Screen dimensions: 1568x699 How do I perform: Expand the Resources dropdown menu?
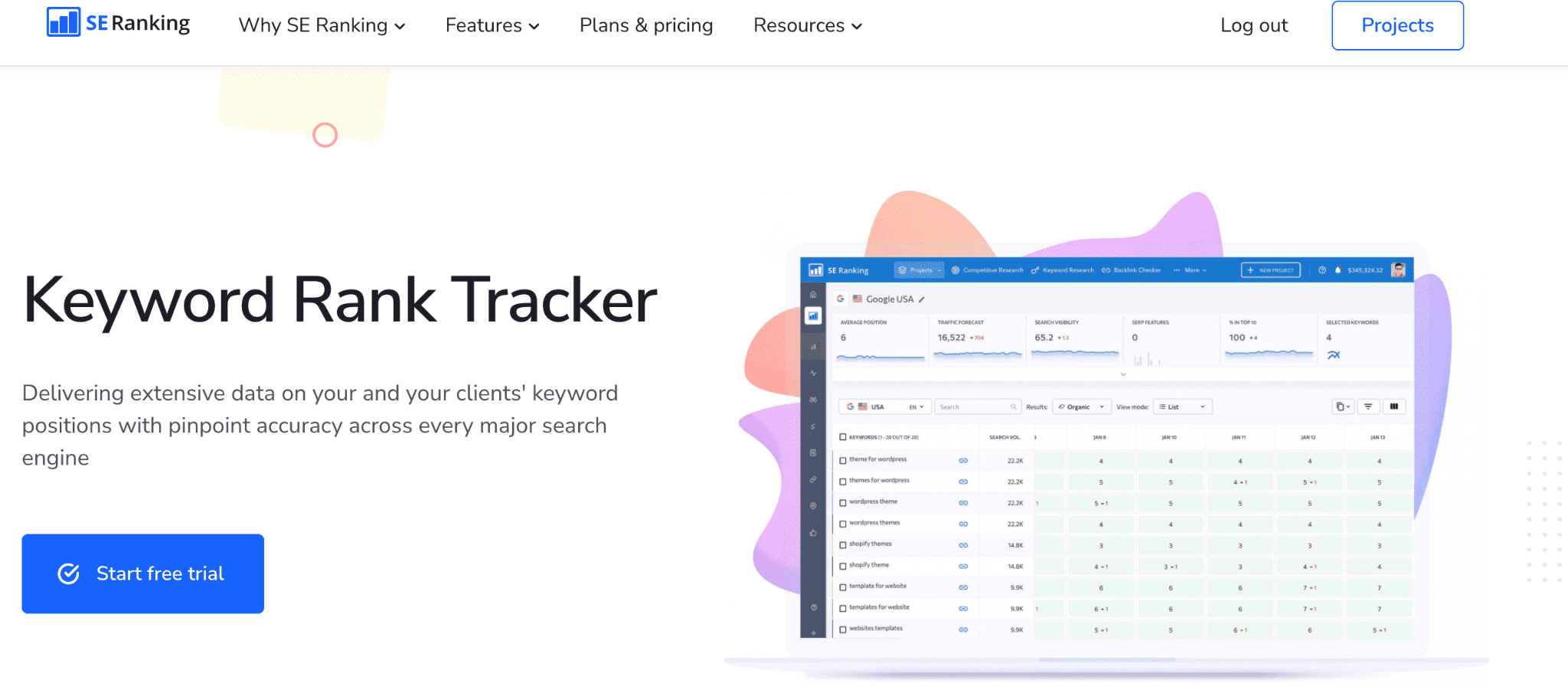click(x=808, y=25)
